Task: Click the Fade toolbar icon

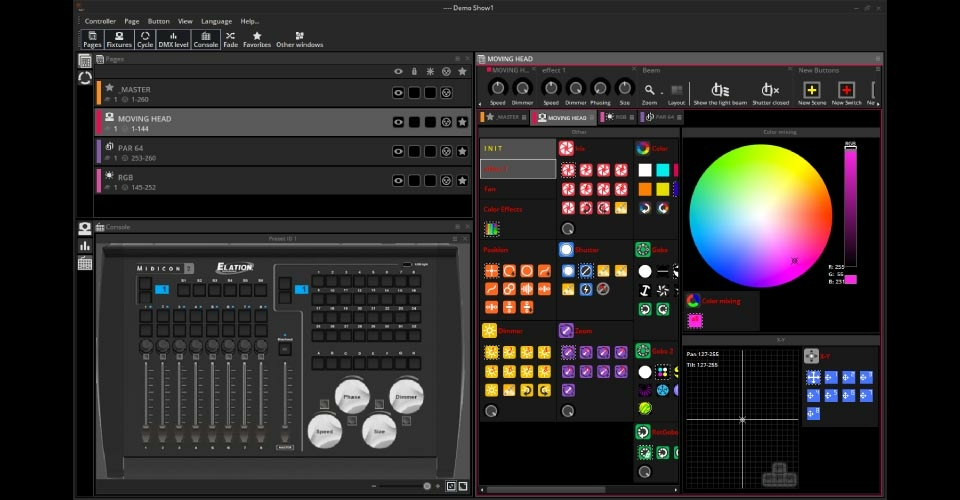Action: [x=230, y=39]
